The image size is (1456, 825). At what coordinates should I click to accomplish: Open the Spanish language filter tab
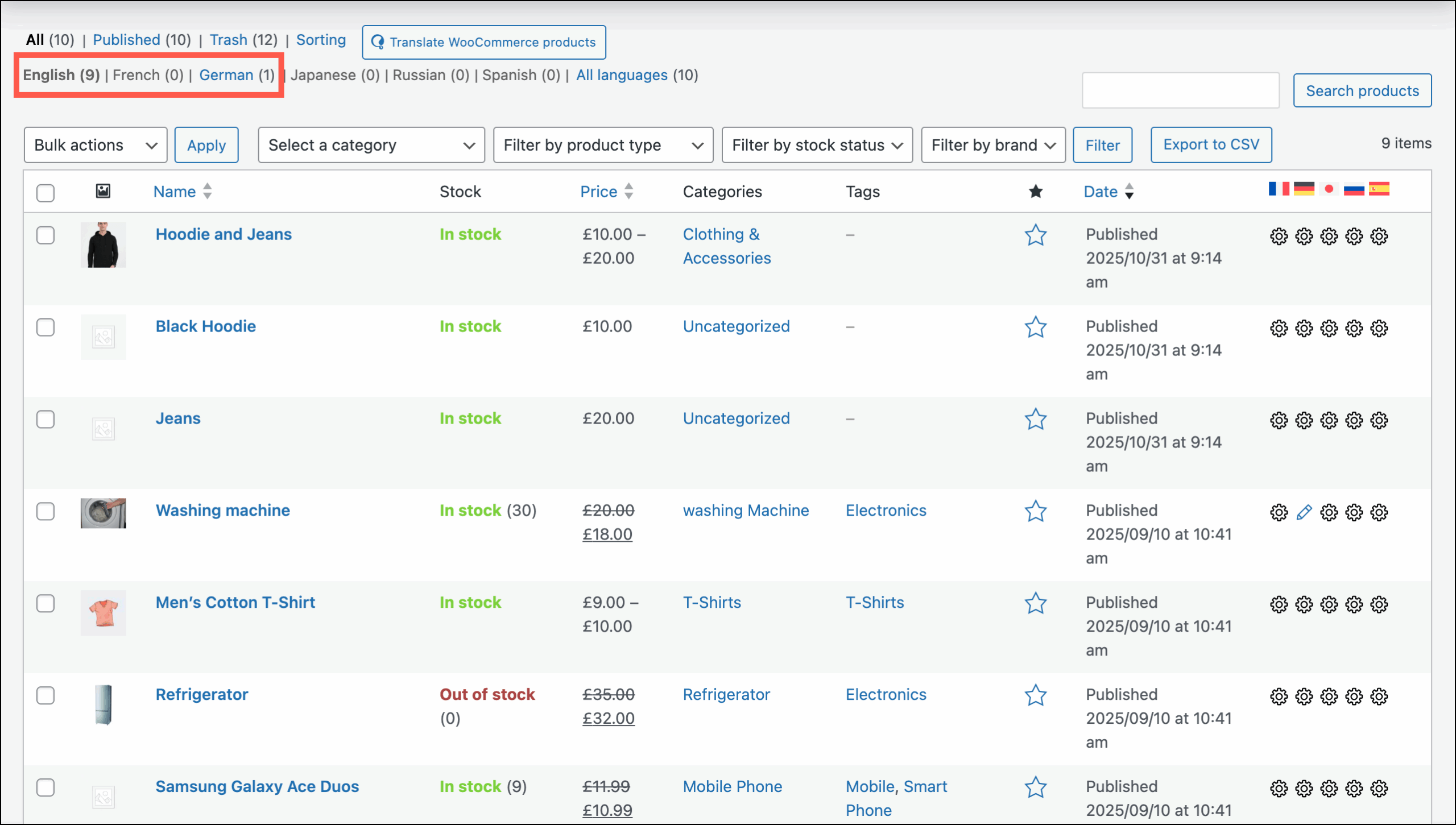tap(510, 75)
